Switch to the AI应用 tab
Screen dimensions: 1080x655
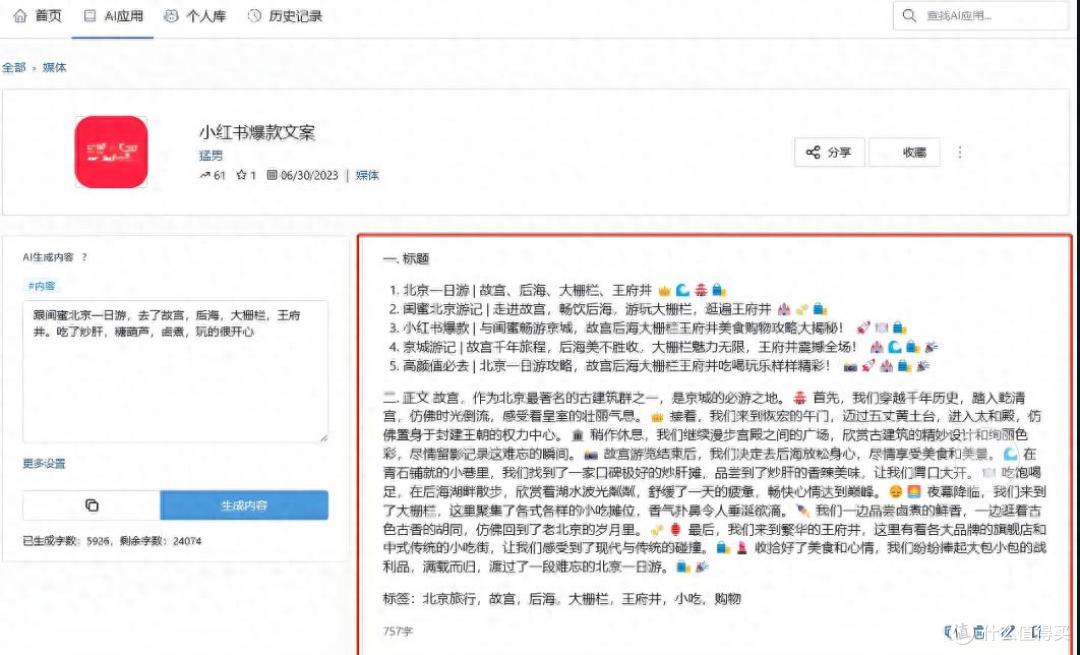point(114,15)
